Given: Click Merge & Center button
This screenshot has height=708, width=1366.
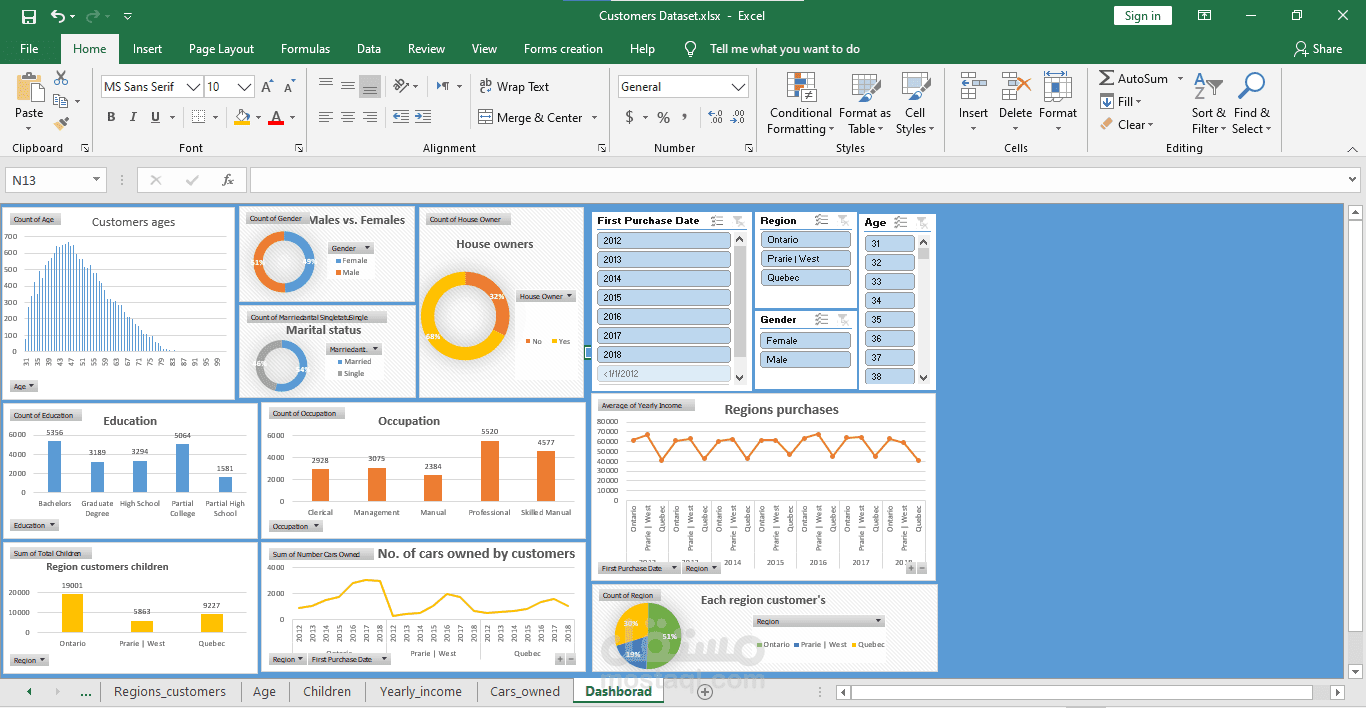Looking at the screenshot, I should click(x=531, y=117).
